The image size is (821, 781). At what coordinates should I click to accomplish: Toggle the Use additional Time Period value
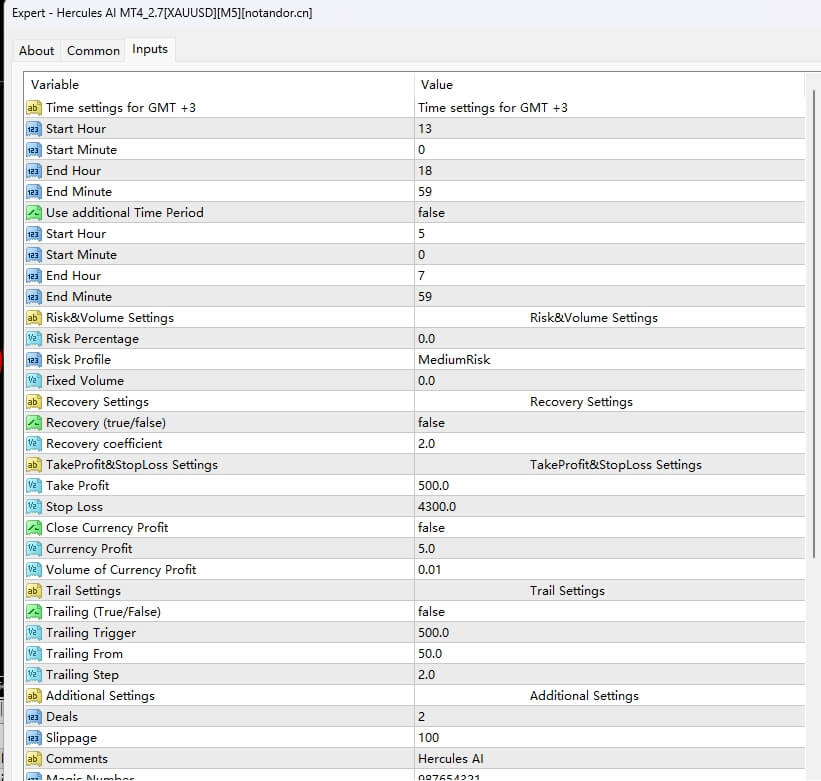(x=432, y=213)
